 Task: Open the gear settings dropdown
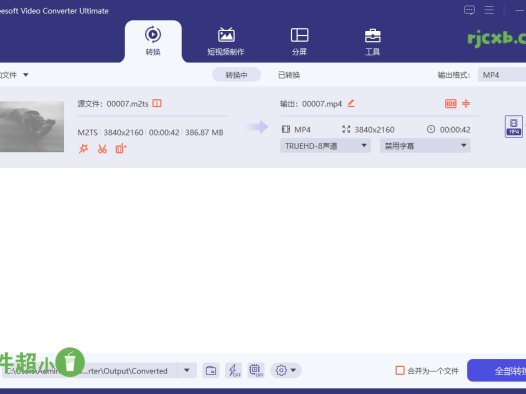pyautogui.click(x=286, y=371)
